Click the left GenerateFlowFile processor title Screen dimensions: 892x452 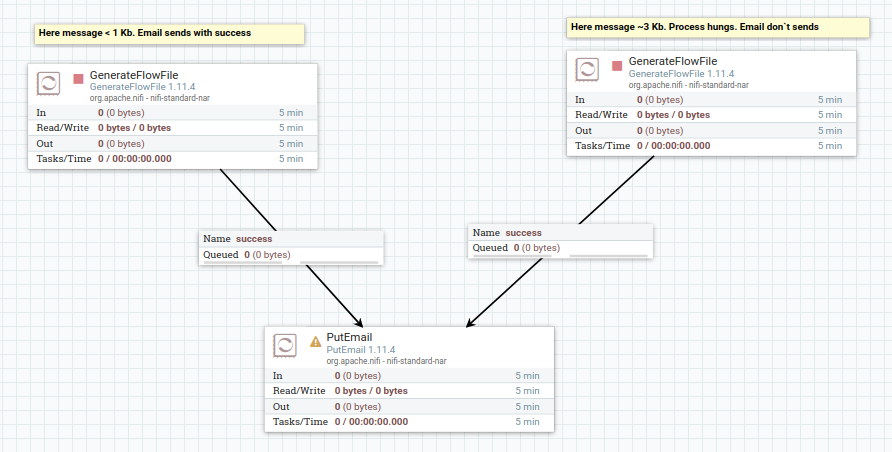tap(134, 75)
